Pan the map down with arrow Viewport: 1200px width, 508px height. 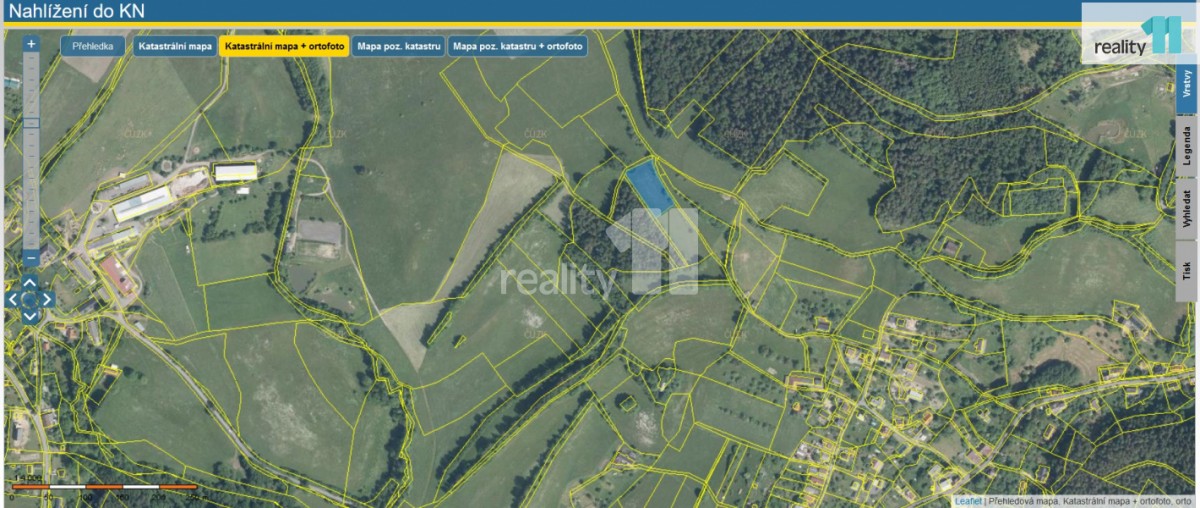point(30,315)
